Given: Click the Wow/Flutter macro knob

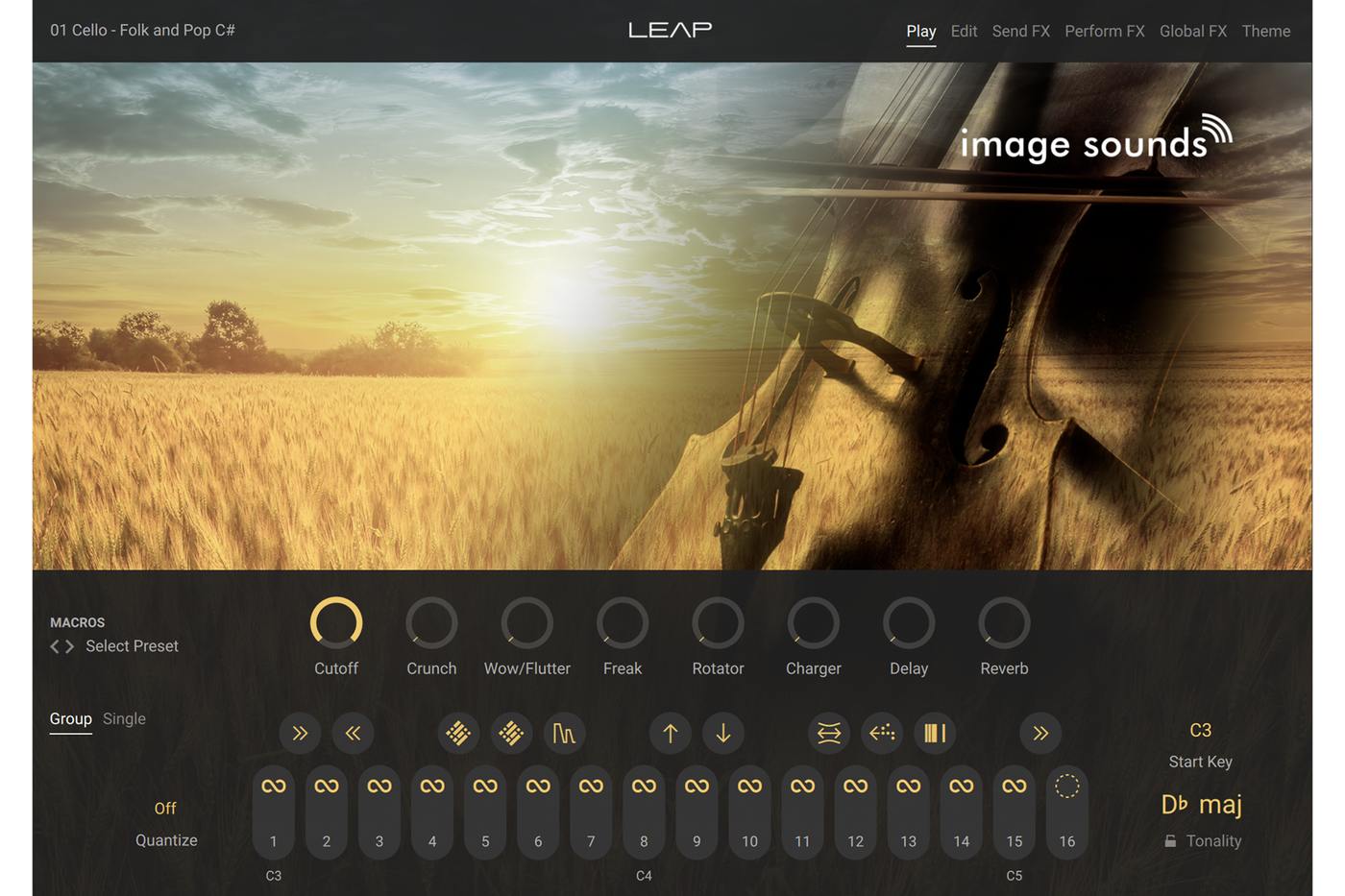Looking at the screenshot, I should 526,622.
